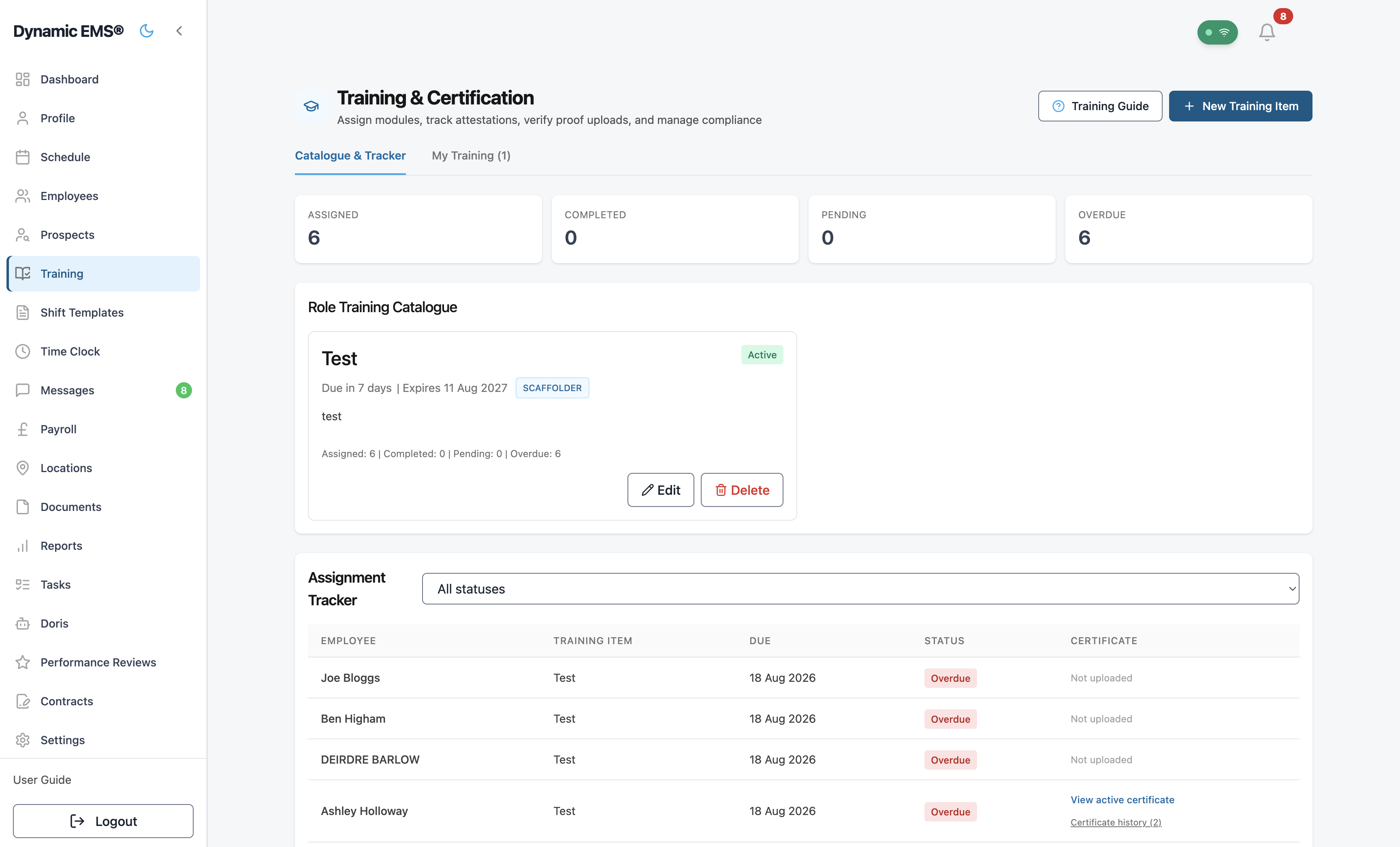The width and height of the screenshot is (1400, 847).
Task: Open the Time Clock page
Action: 103,351
